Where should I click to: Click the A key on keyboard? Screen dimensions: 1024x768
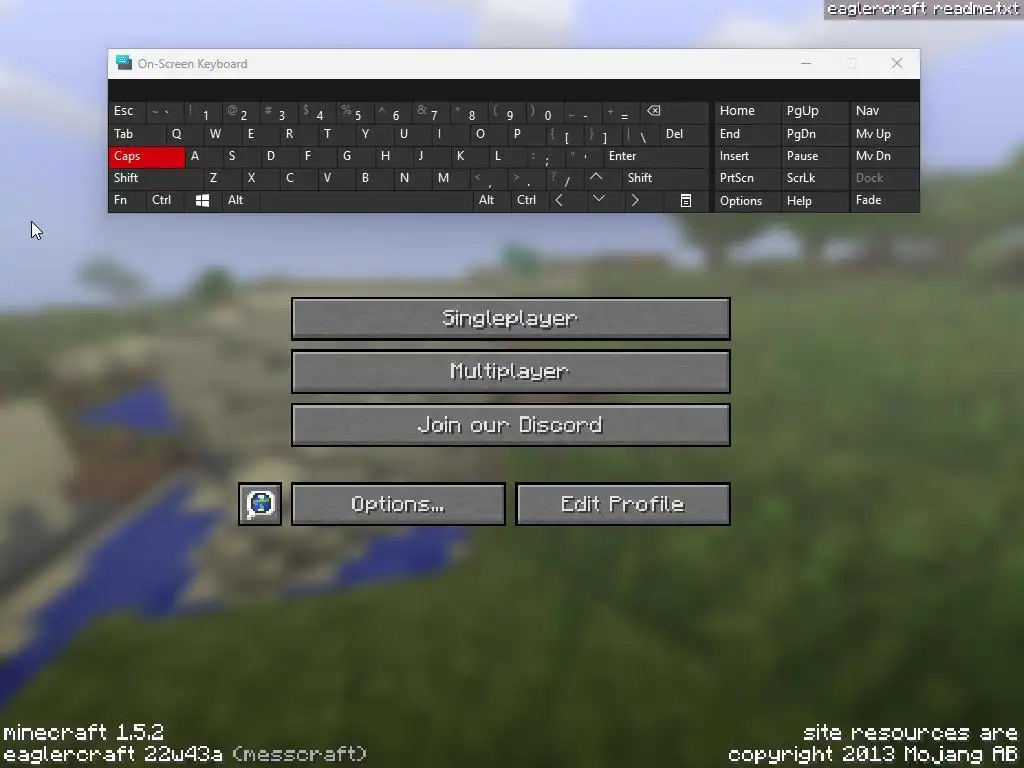(204, 156)
